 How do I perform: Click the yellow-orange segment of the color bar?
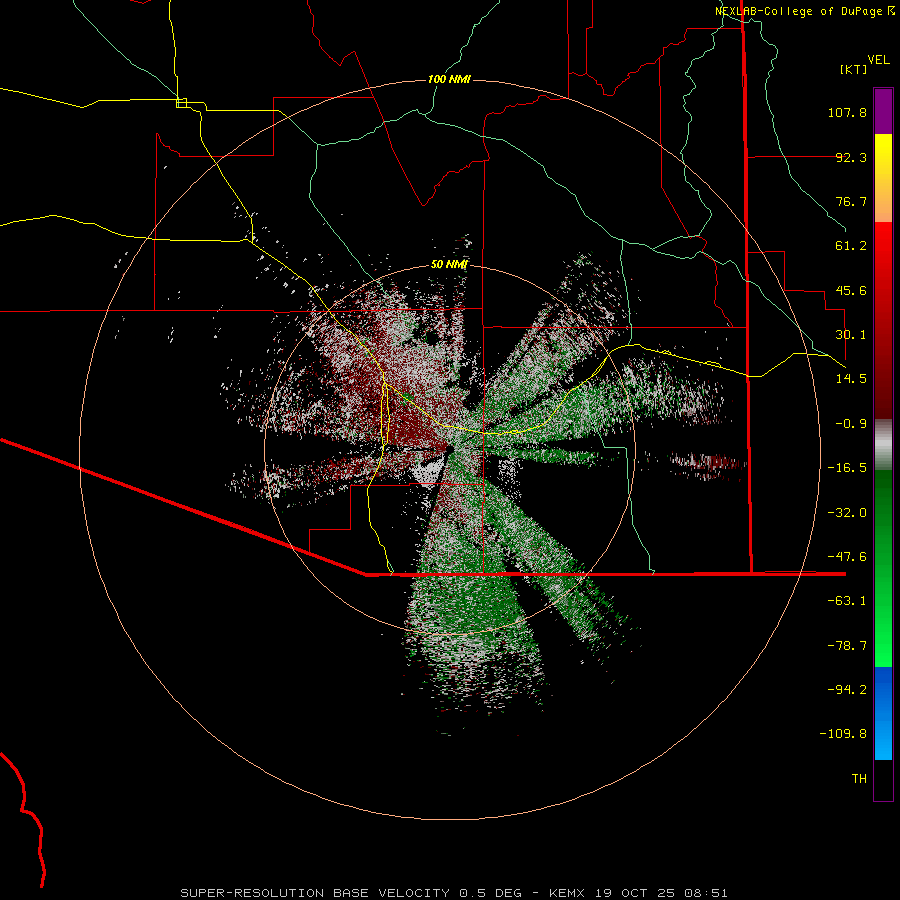click(883, 178)
